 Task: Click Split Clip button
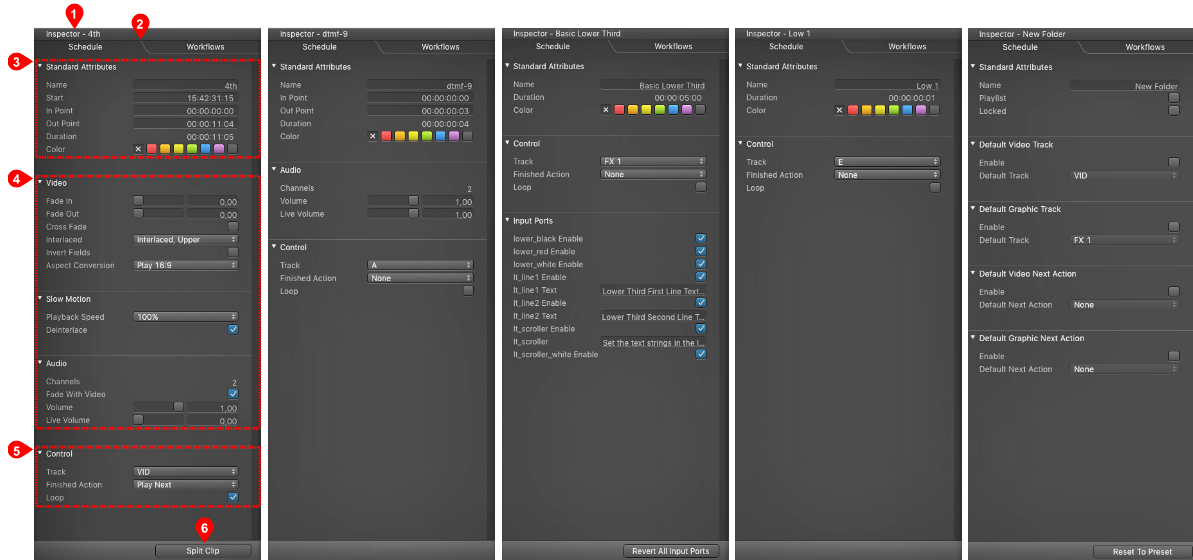tap(203, 550)
